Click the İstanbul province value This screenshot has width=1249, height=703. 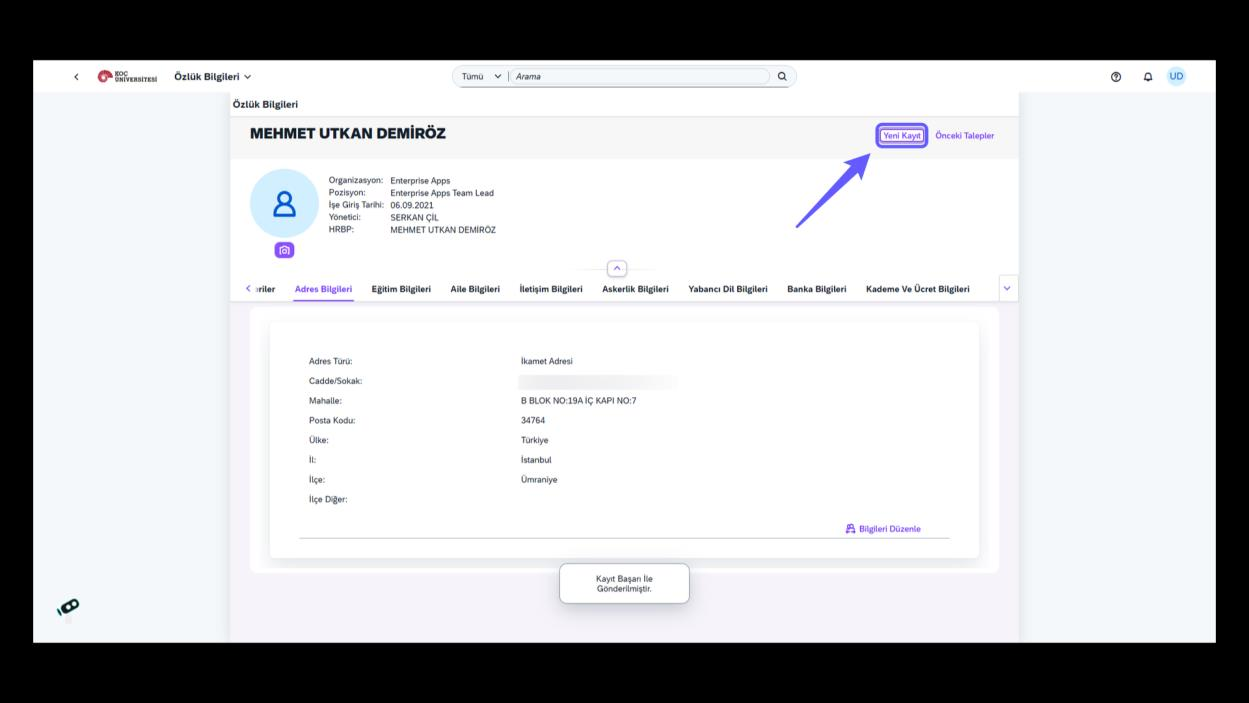[536, 460]
